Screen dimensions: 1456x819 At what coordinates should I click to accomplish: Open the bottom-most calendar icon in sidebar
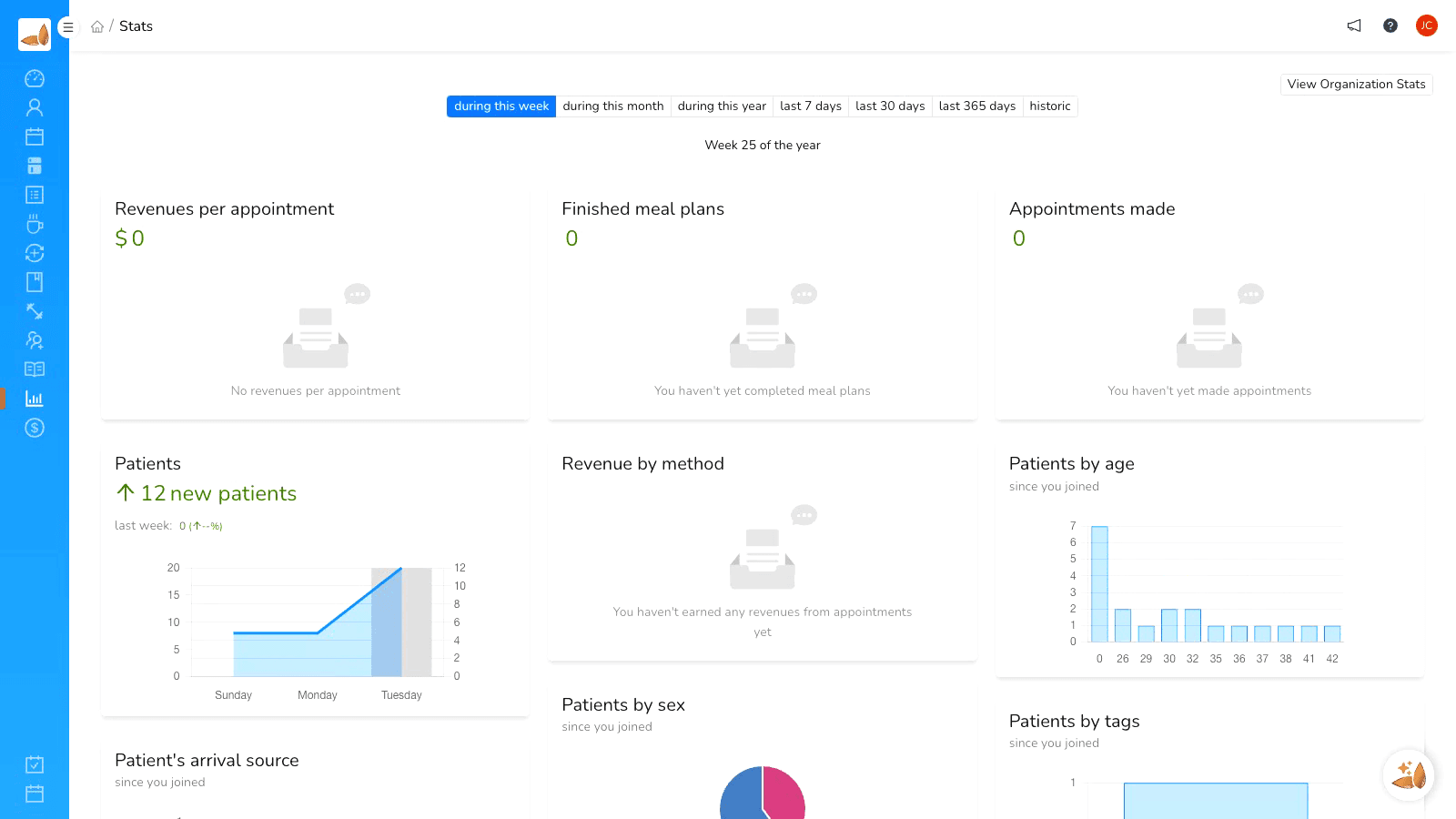[35, 794]
